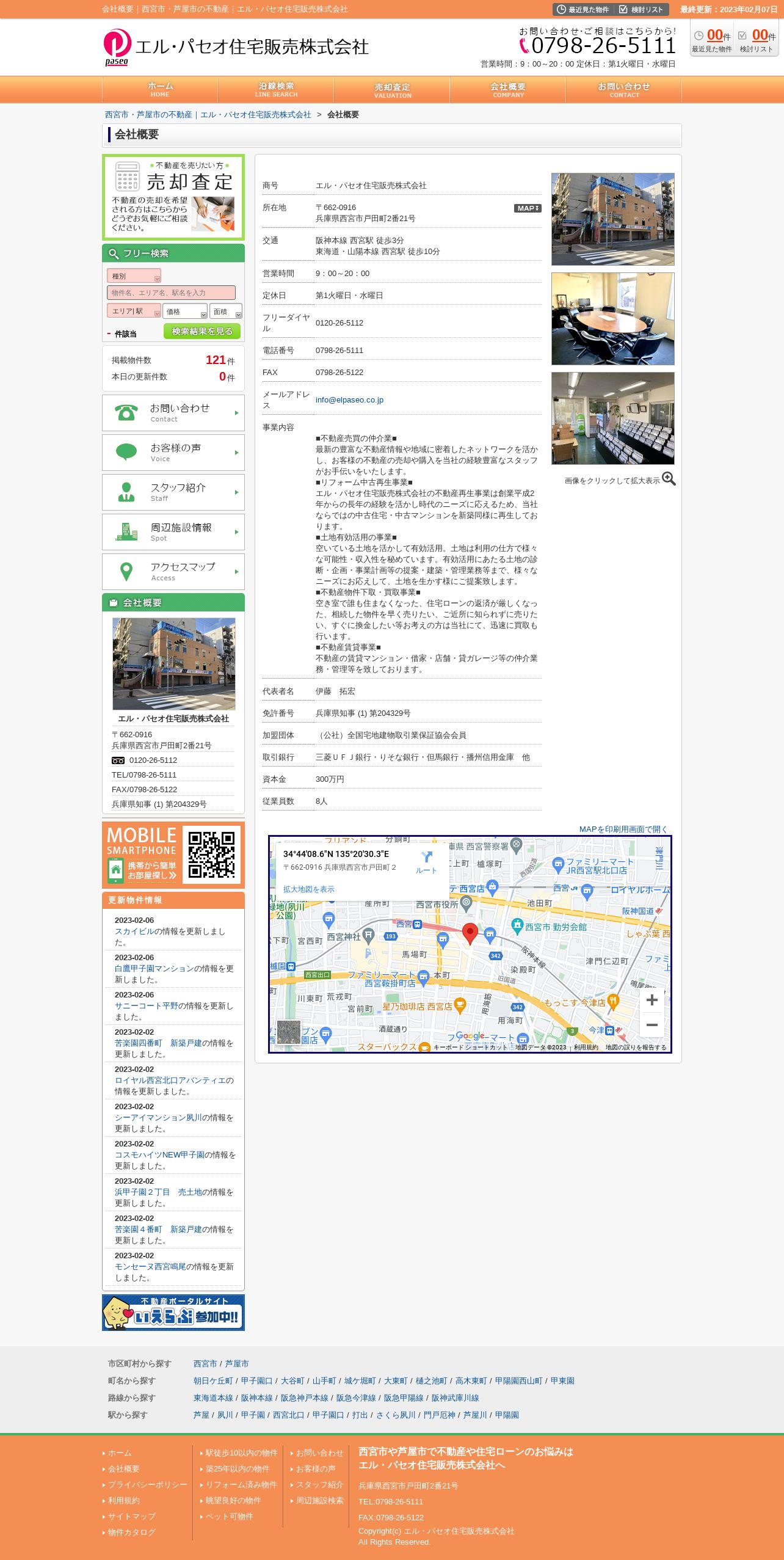Focus the 物件名、エリア名、駅名 search field
Image resolution: width=784 pixels, height=1560 pixels.
[171, 293]
